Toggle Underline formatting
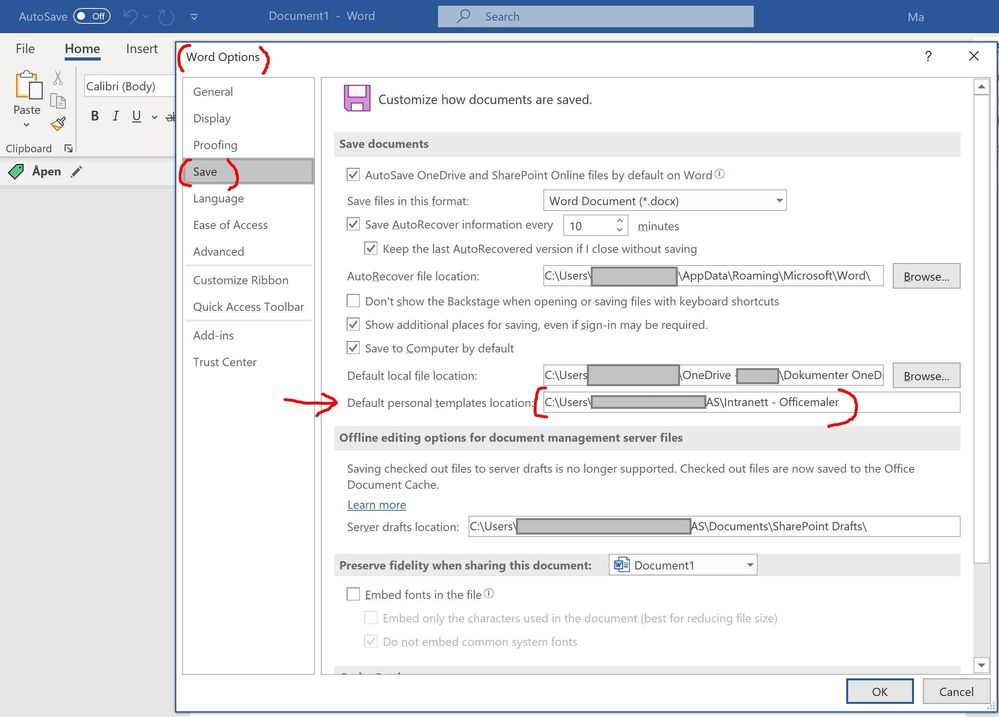The height and width of the screenshot is (717, 999). (136, 116)
